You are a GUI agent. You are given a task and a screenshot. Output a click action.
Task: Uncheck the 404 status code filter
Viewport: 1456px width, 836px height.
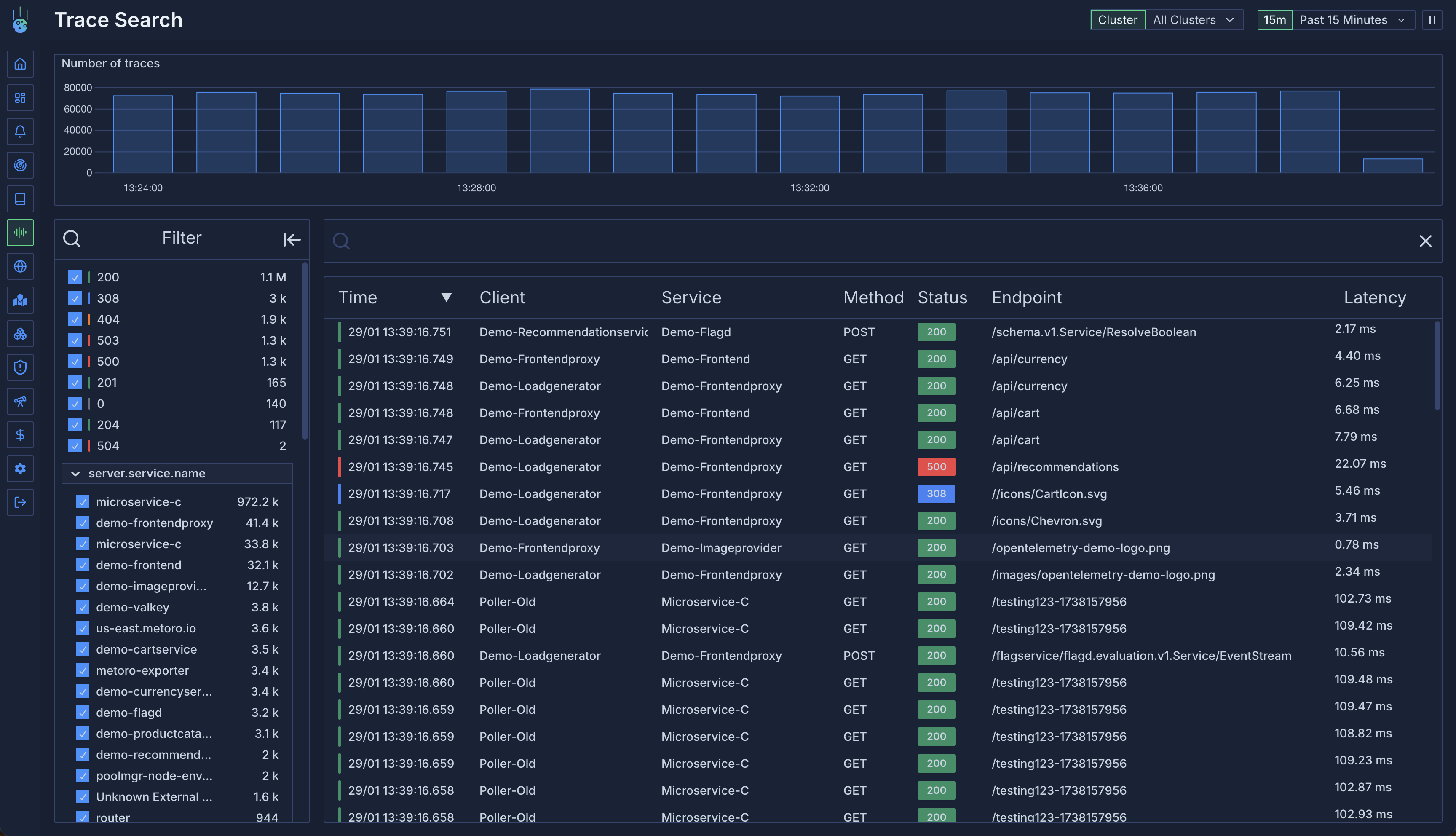coord(75,319)
